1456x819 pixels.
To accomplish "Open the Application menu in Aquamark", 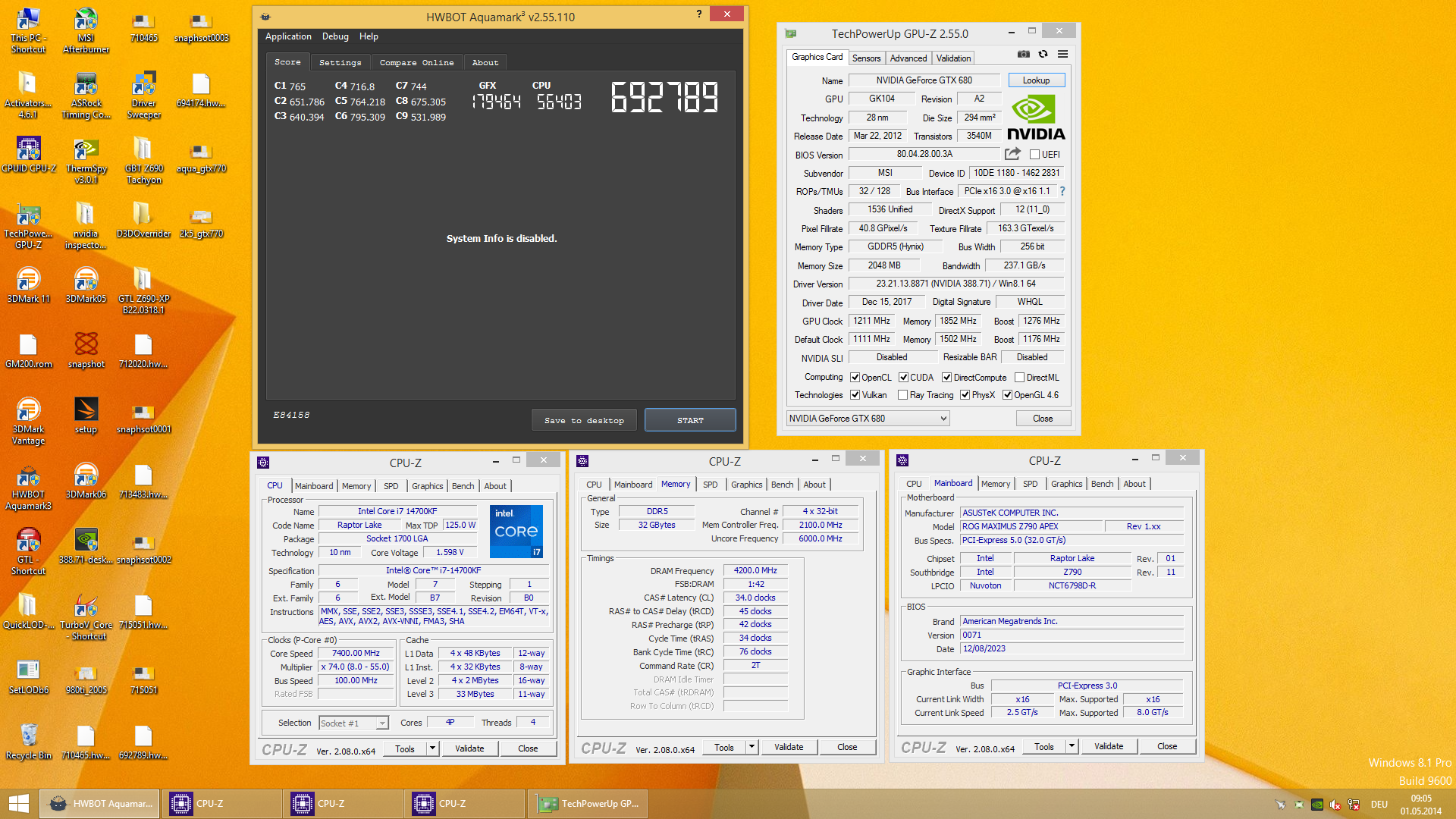I will (x=288, y=36).
